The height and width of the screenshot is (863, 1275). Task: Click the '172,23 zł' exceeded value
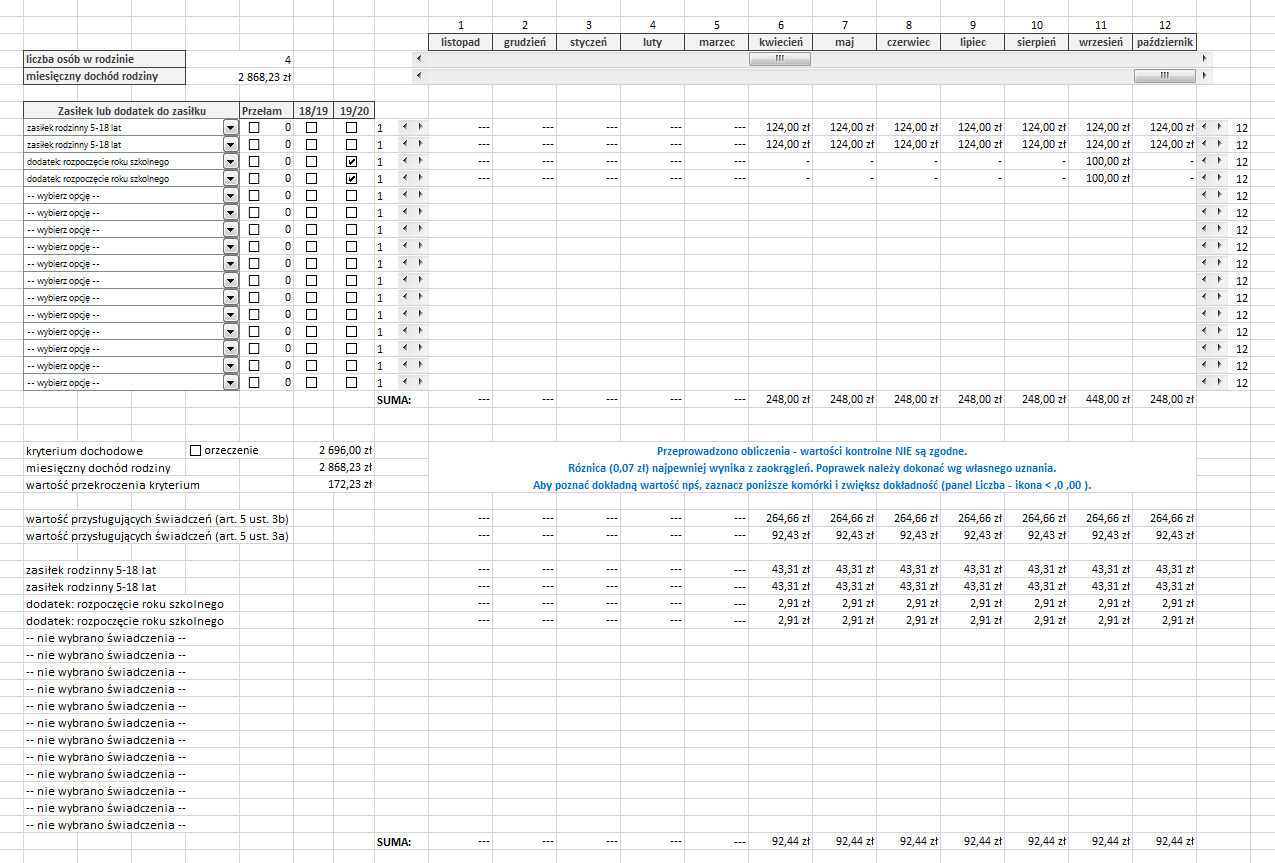(350, 485)
